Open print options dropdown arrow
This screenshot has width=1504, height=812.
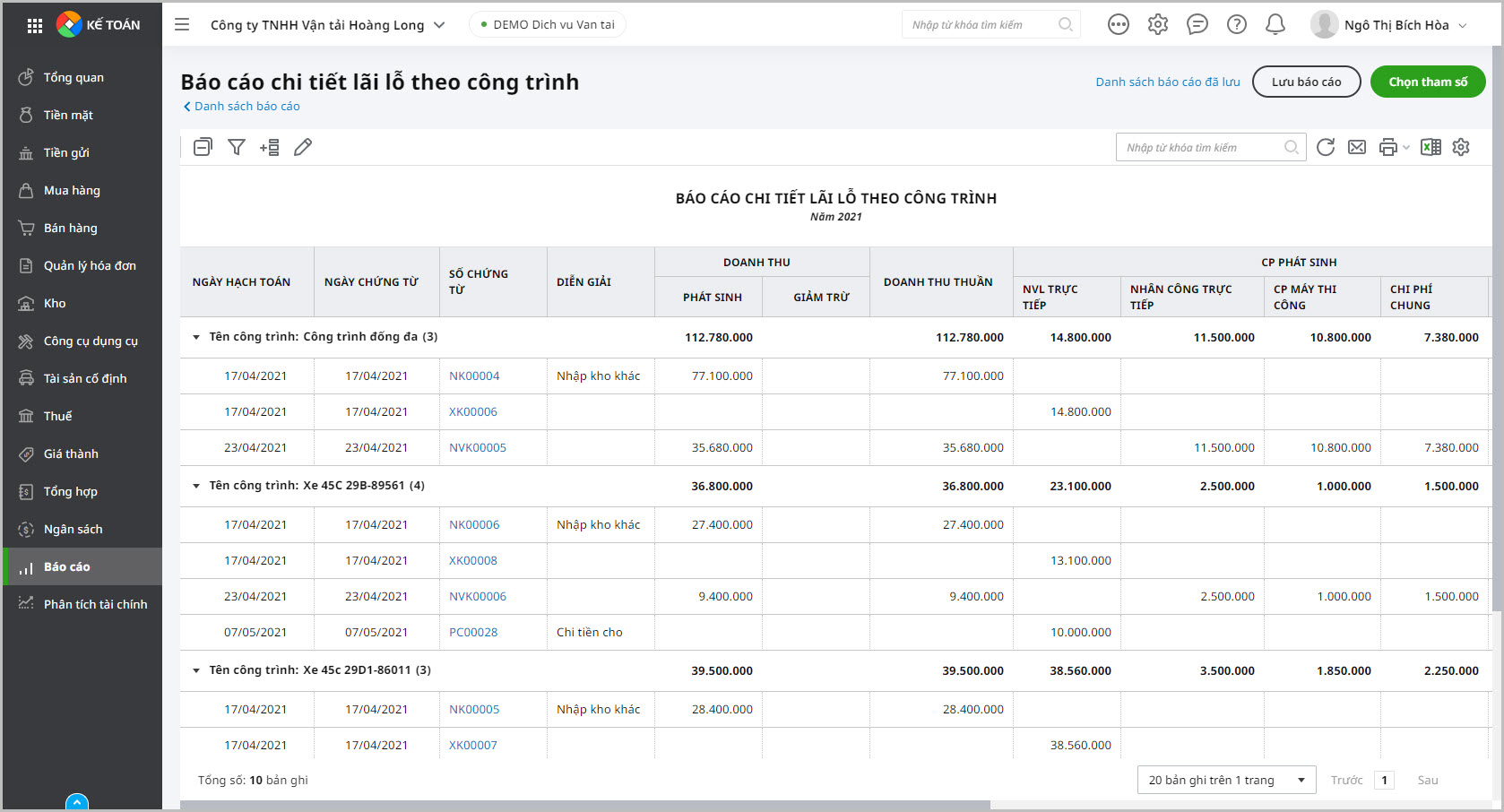coord(1406,147)
